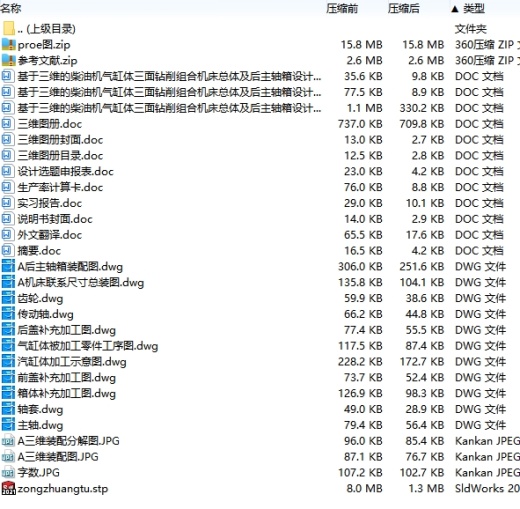
Task: Click the 三维图册目录.doc document icon
Action: (x=8, y=155)
